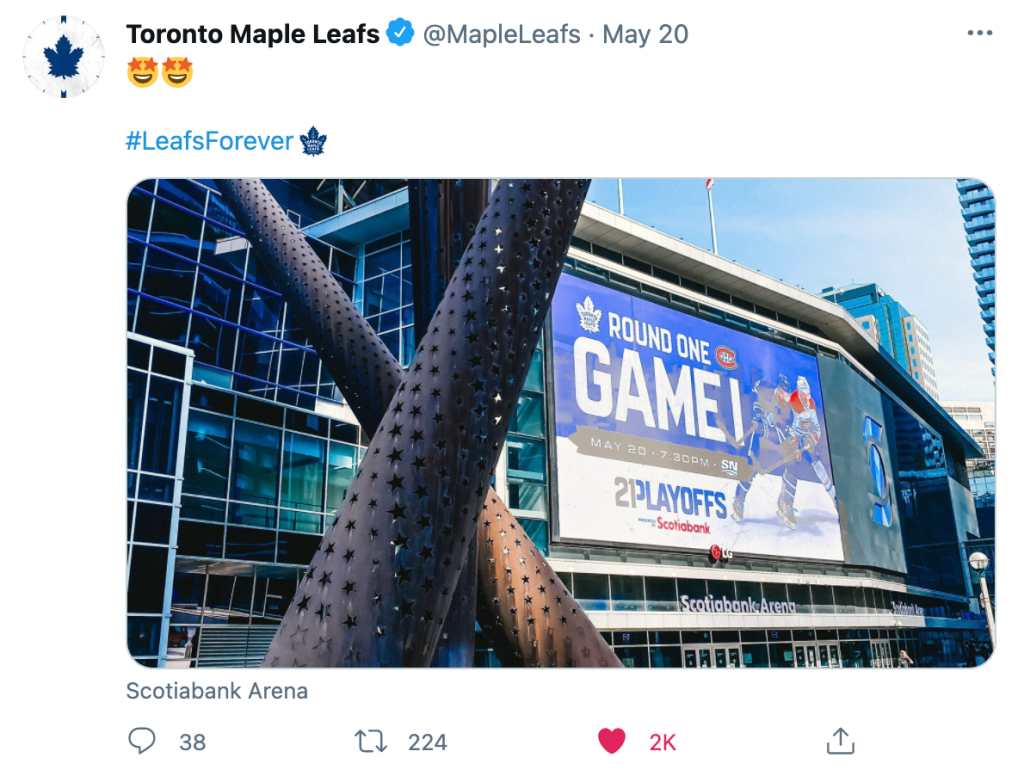Screen dimensions: 1024x776
Task: Open the Scotiabank Arena location label
Action: click(217, 691)
